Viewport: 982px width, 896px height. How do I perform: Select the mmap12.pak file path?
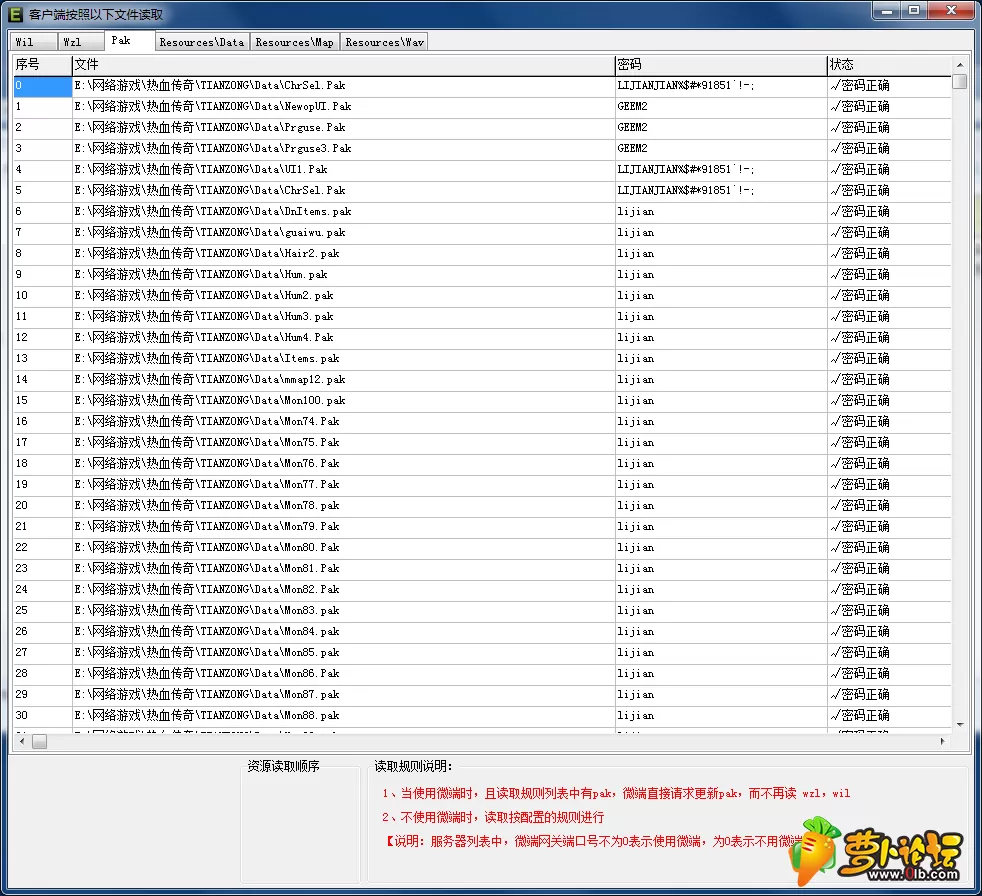(x=210, y=379)
